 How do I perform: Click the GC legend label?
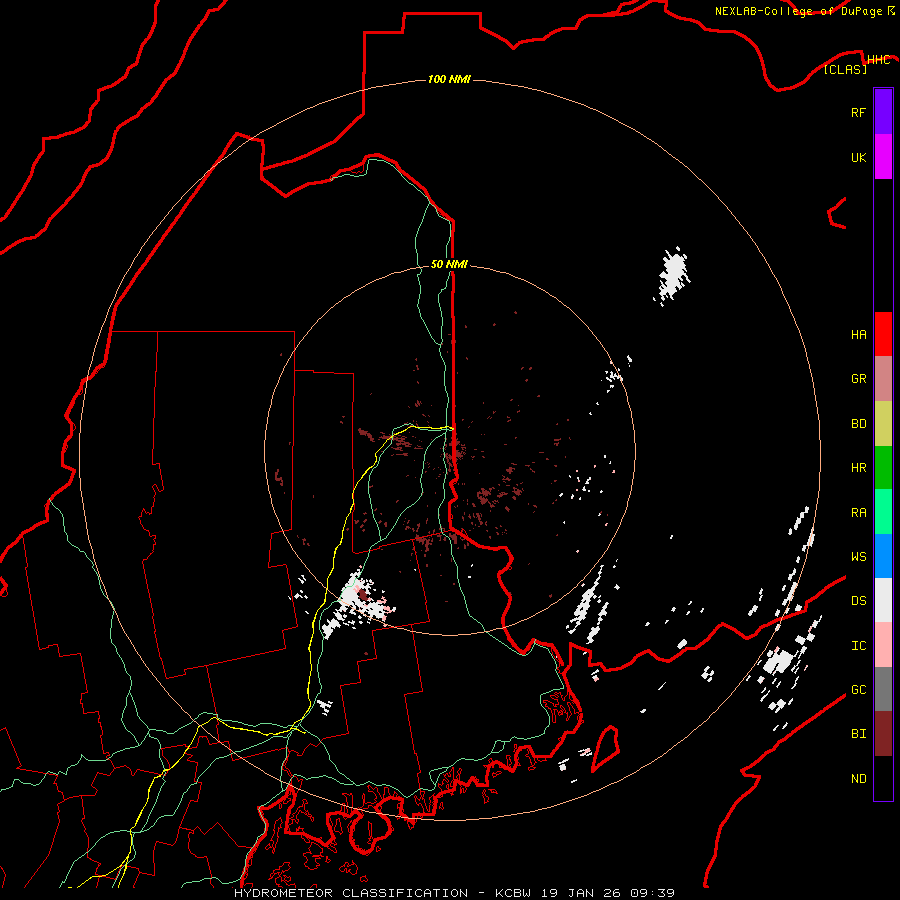[858, 690]
